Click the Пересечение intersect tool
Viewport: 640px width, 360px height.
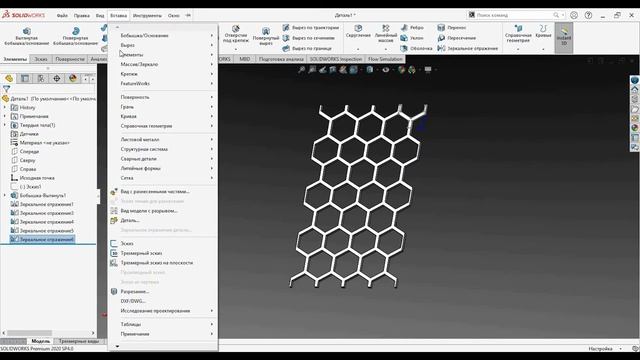(x=456, y=38)
